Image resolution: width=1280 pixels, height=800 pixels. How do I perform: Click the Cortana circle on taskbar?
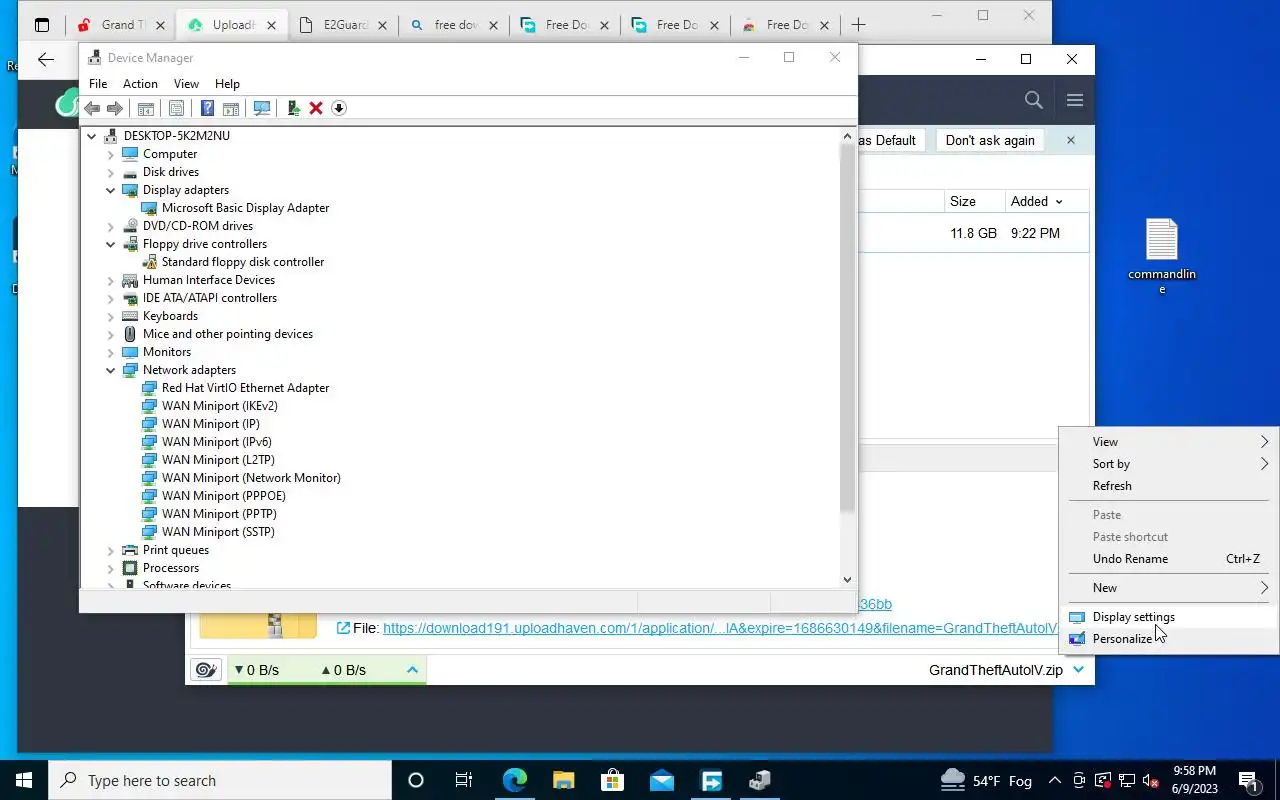pyautogui.click(x=416, y=780)
